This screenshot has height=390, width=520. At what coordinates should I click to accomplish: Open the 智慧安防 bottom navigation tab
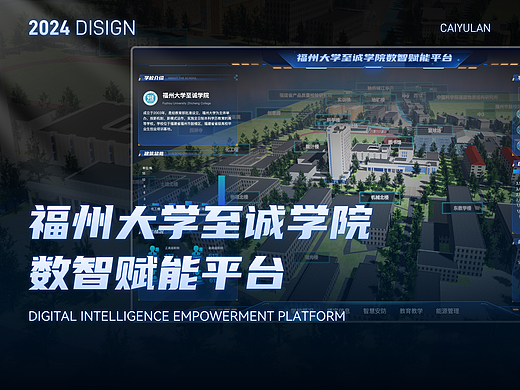pyautogui.click(x=374, y=311)
